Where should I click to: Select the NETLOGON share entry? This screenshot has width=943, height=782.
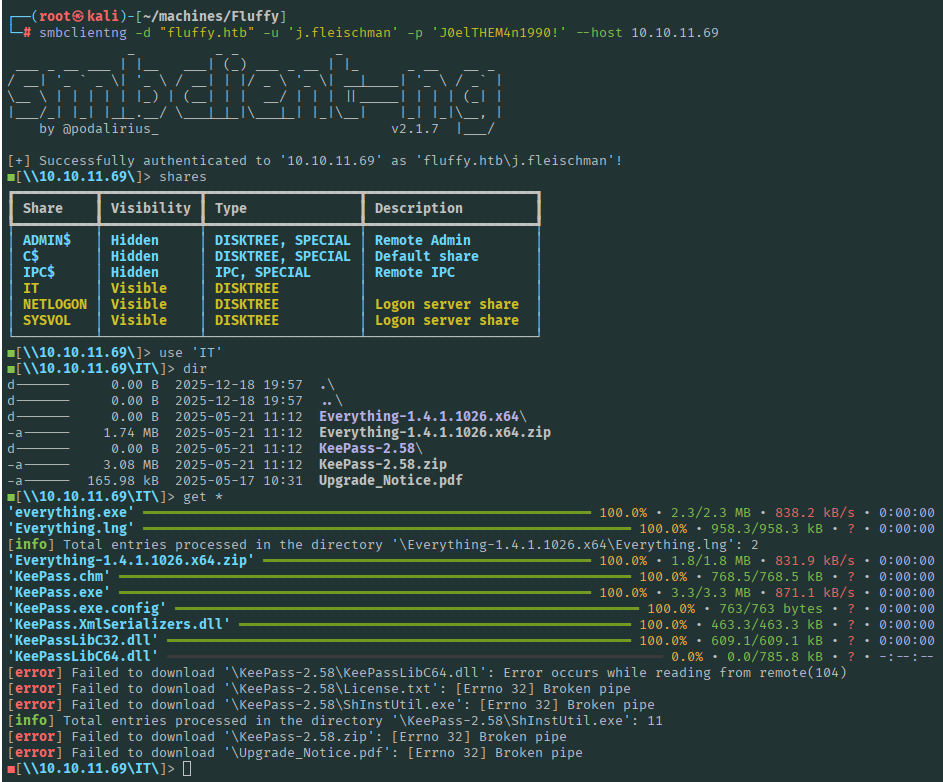(x=54, y=304)
